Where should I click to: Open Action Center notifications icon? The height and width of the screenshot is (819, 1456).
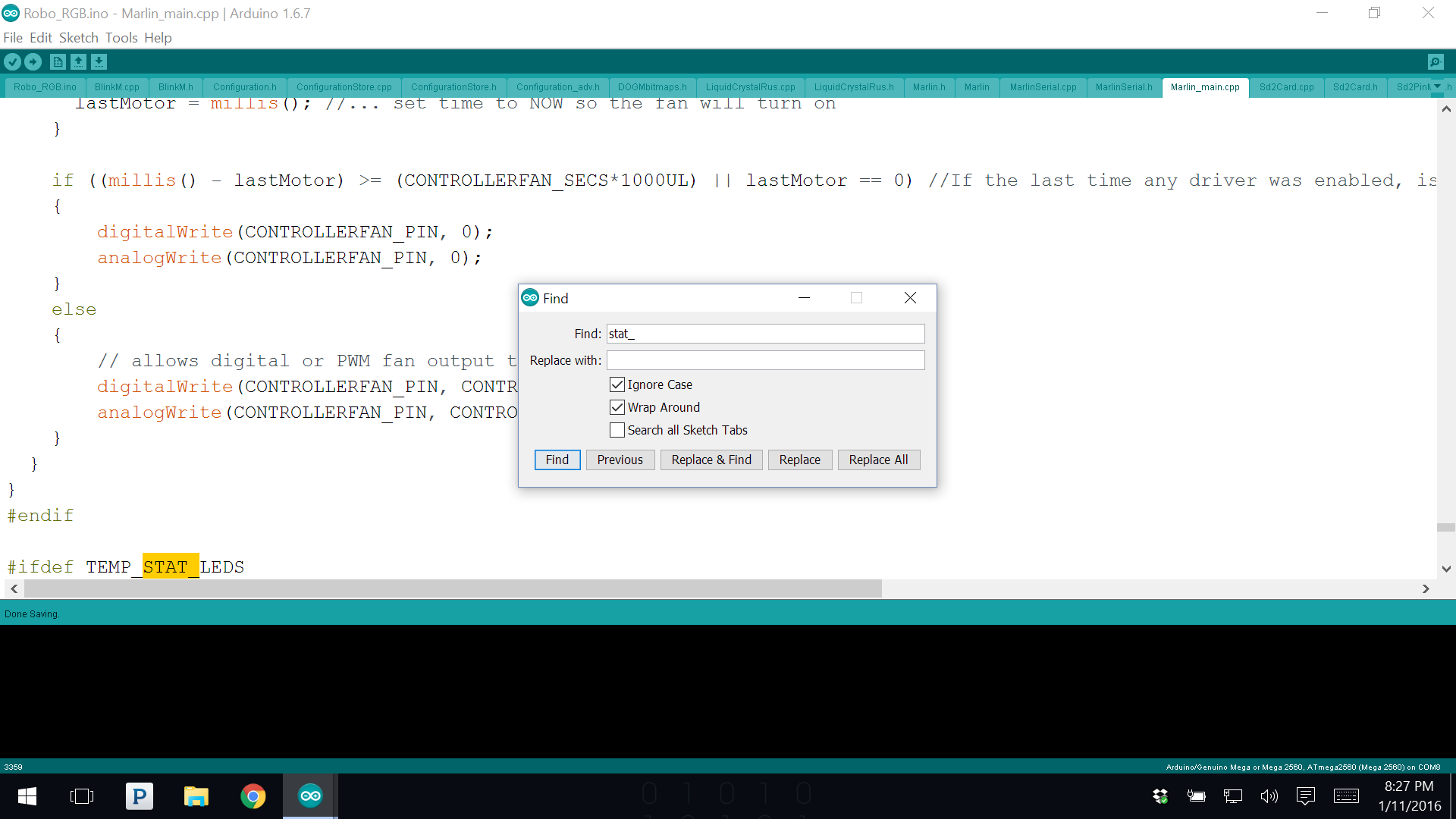[1306, 796]
